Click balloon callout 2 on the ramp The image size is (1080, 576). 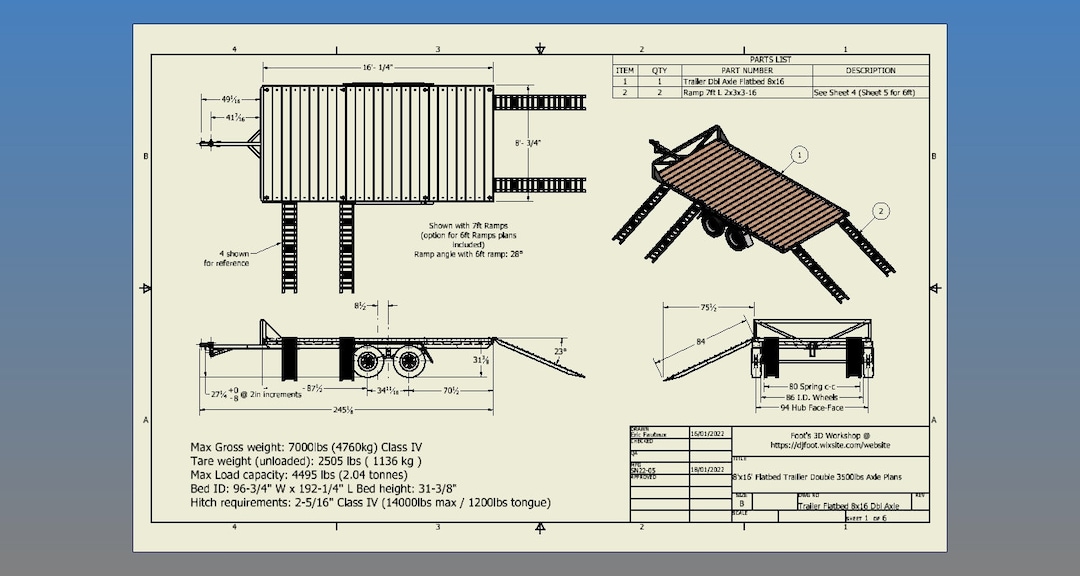coord(881,211)
